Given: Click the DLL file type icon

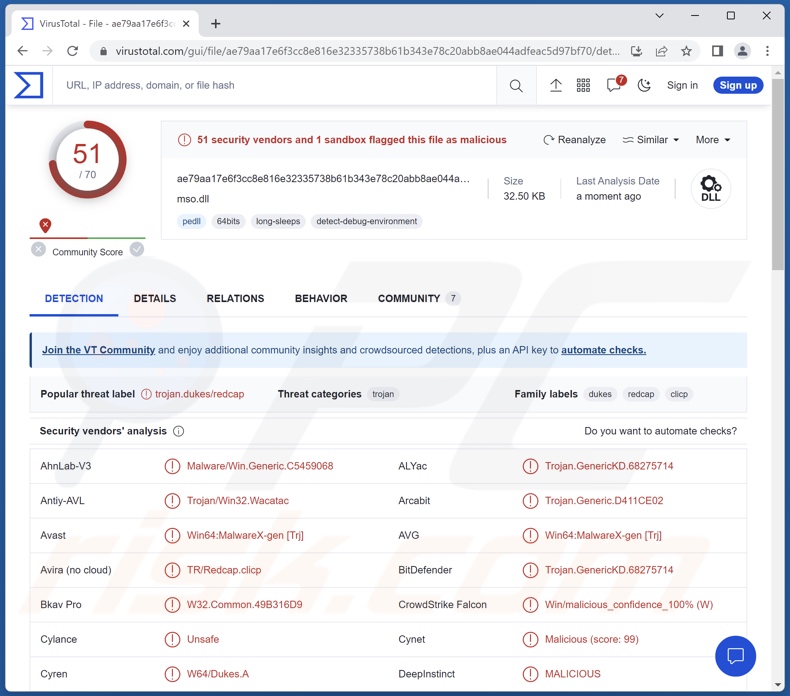Looking at the screenshot, I should 710,188.
